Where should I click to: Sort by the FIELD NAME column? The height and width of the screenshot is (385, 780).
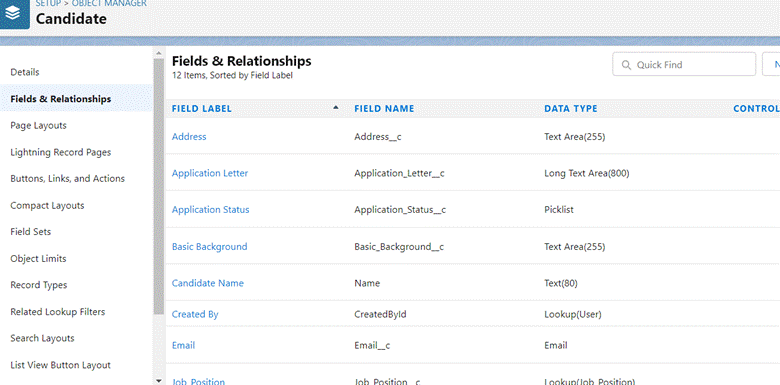(384, 108)
